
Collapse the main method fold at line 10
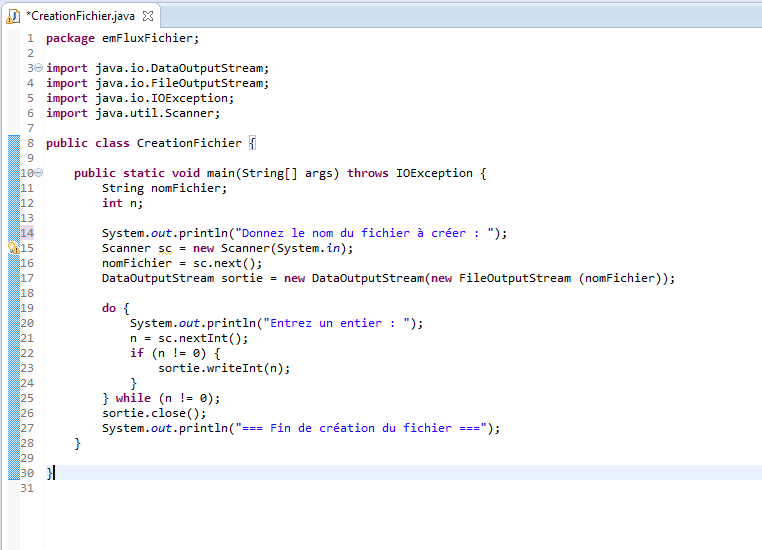[x=38, y=173]
